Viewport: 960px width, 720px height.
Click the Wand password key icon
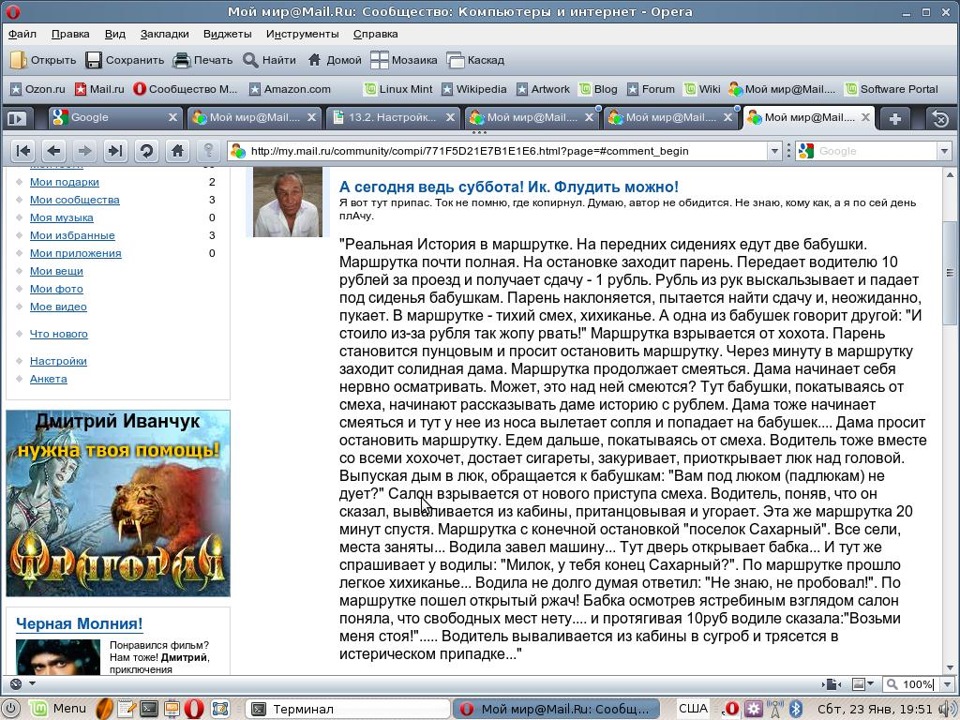click(x=208, y=151)
